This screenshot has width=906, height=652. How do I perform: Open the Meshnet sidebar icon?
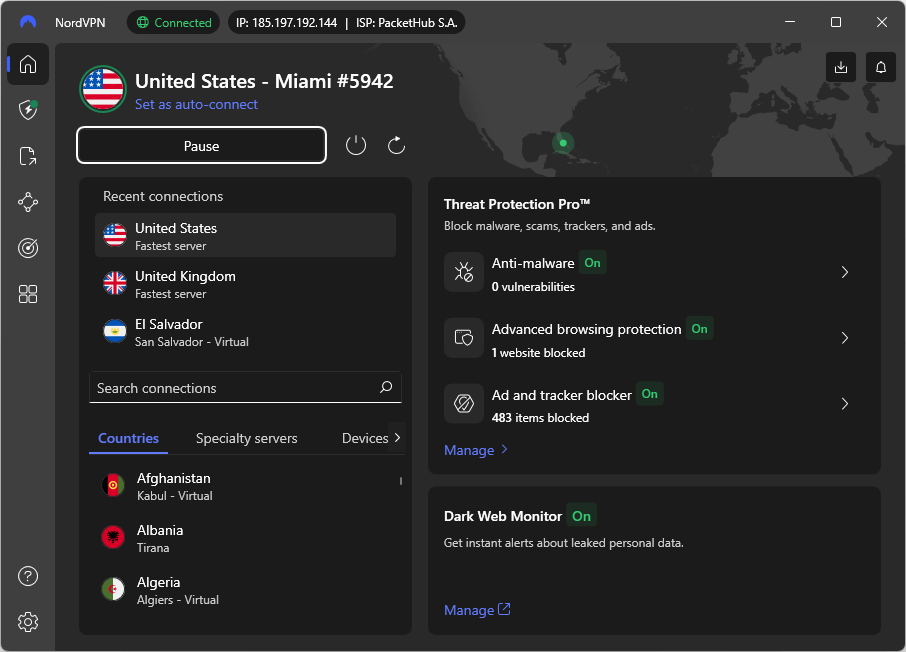point(28,202)
